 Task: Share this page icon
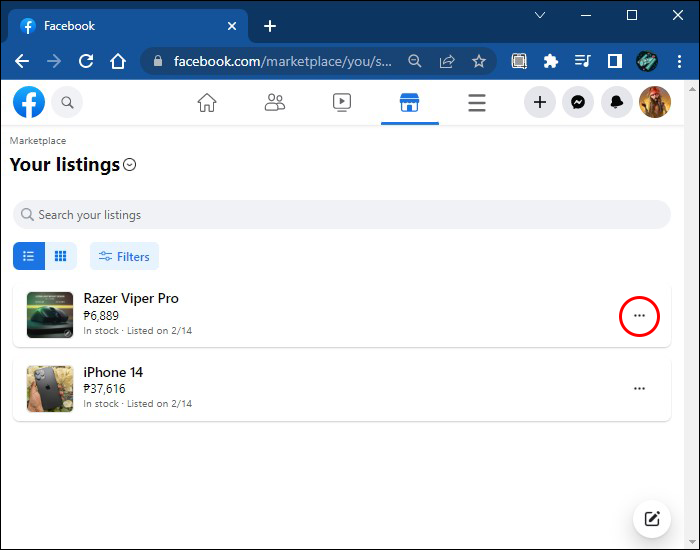pos(447,61)
